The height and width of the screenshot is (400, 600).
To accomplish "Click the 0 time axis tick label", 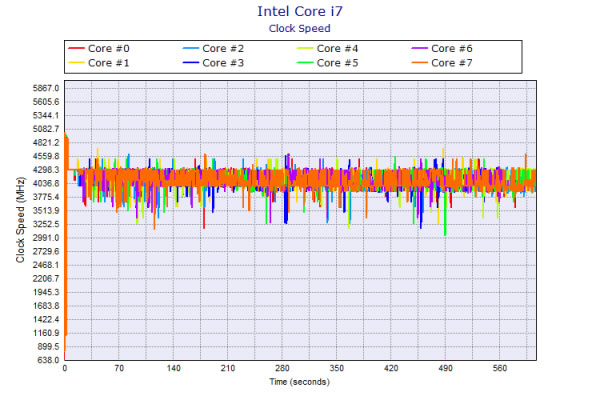I will (65, 369).
